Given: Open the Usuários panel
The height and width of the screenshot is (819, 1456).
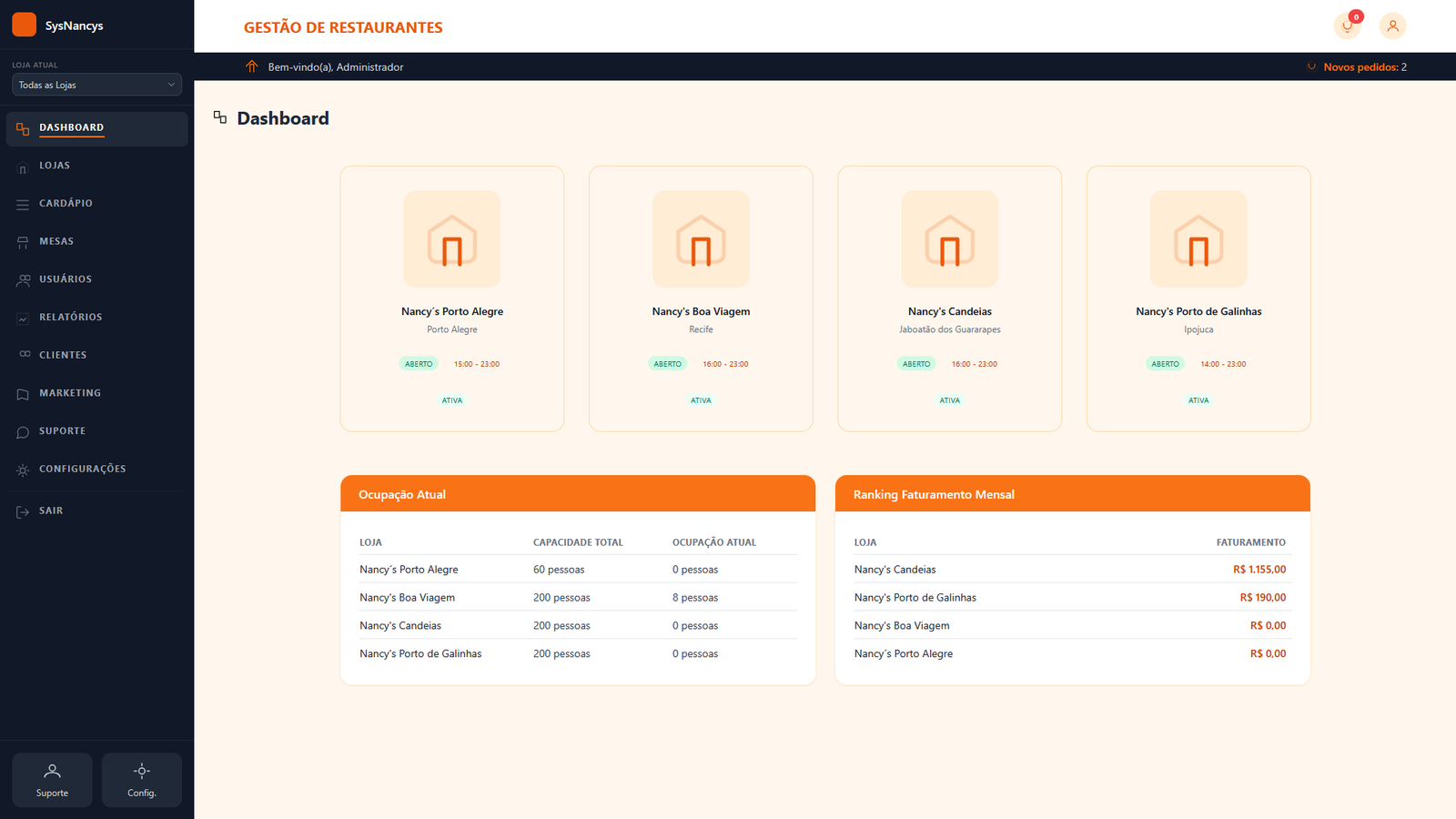Looking at the screenshot, I should [x=65, y=278].
